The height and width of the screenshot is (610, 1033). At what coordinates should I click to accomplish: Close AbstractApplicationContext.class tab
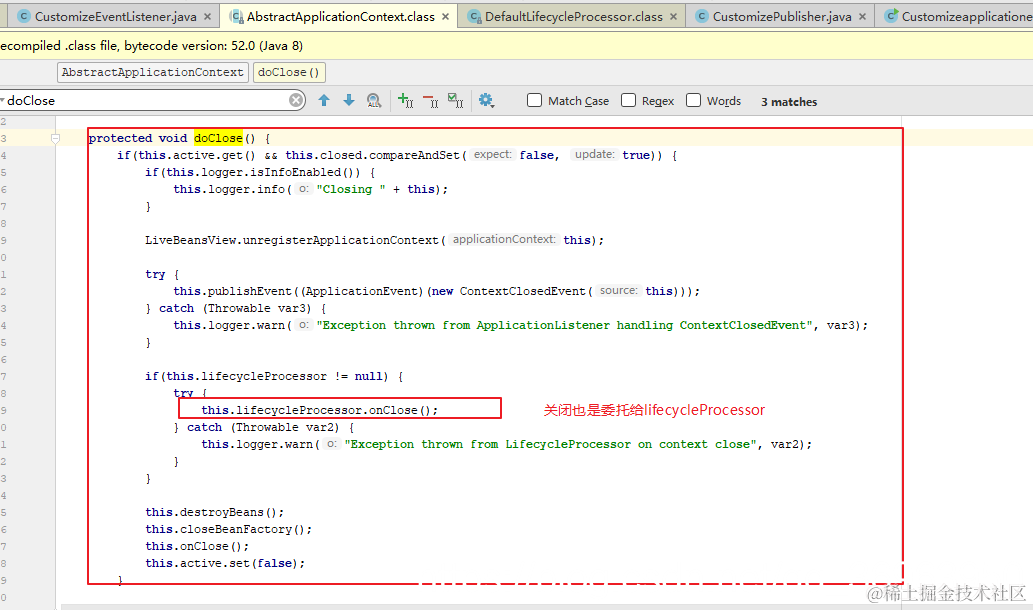445,16
